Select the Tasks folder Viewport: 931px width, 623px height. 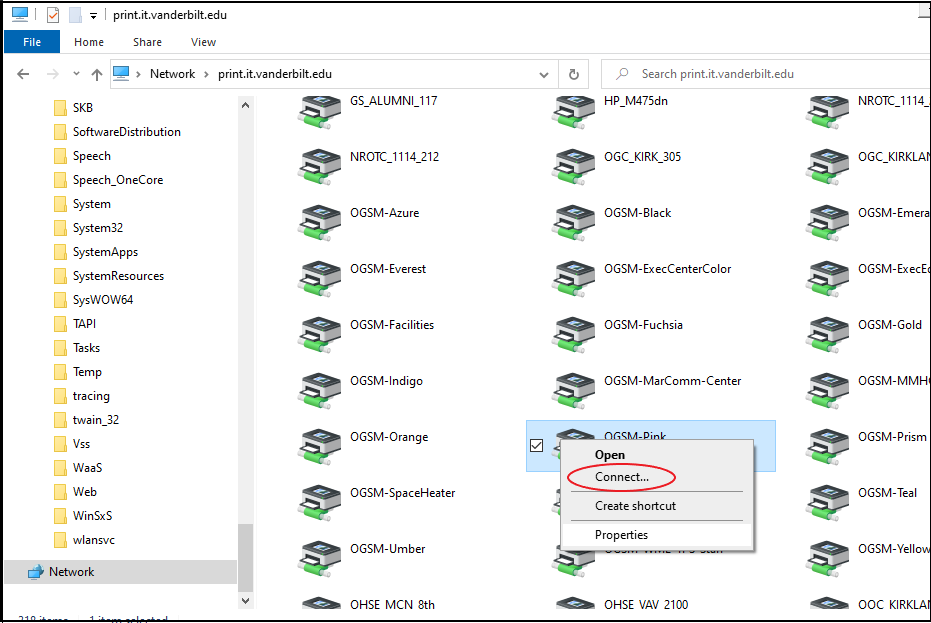tap(77, 348)
